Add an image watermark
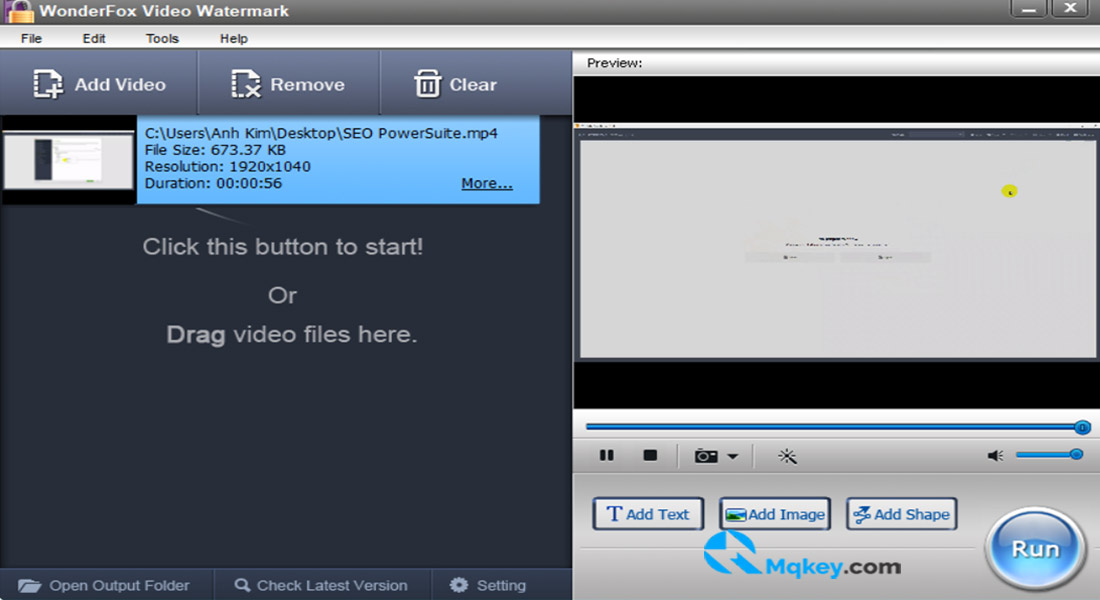Viewport: 1100px width, 600px height. 775,514
